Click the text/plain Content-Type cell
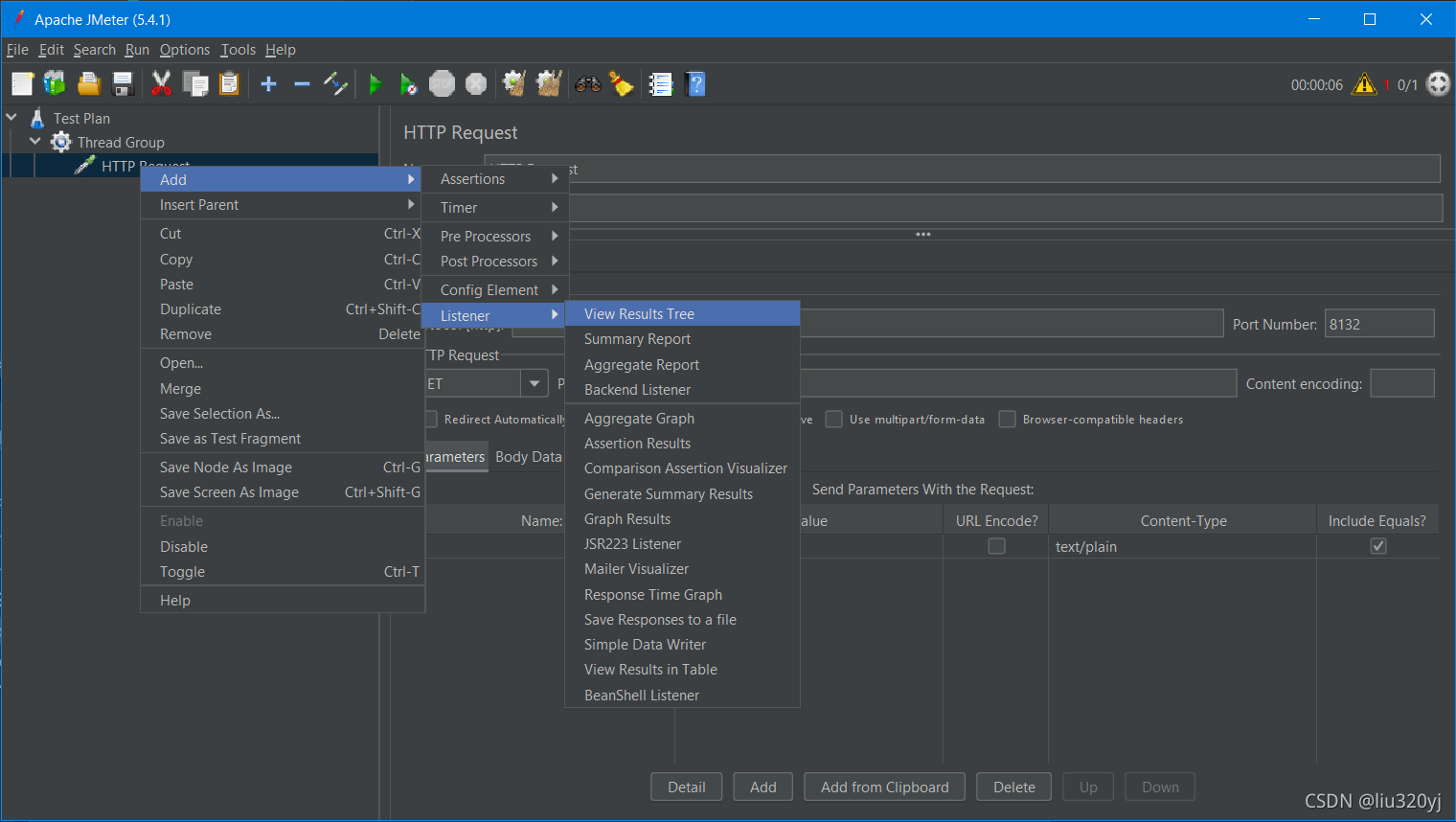The width and height of the screenshot is (1456, 822). [1183, 547]
